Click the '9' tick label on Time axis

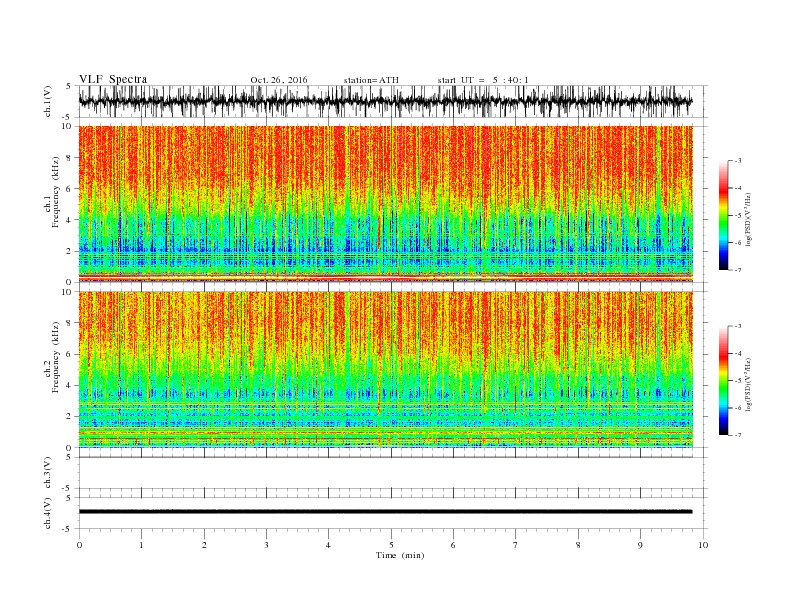pyautogui.click(x=640, y=545)
